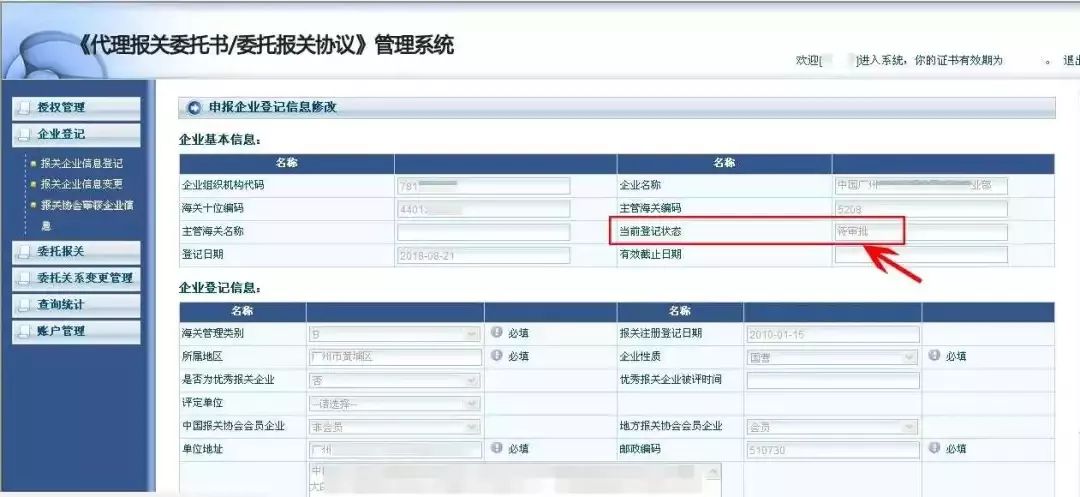
Task: Open the 委托报关 sidebar menu
Action: coord(75,251)
